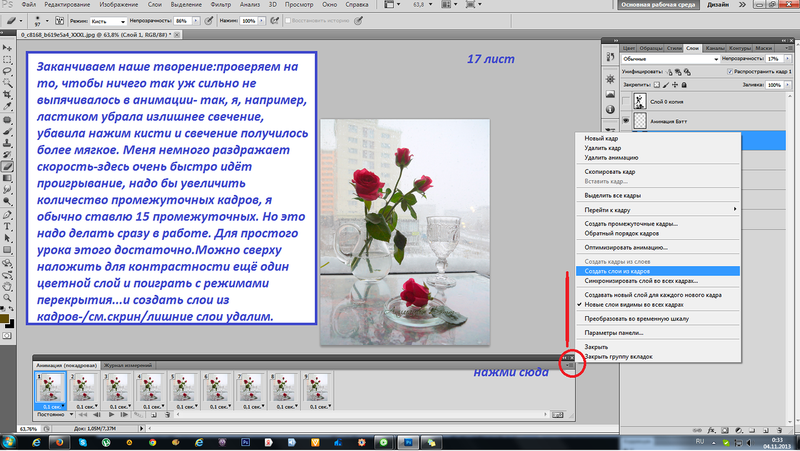Click lock image pixels brush icon
The width and height of the screenshot is (800, 451).
[666, 85]
